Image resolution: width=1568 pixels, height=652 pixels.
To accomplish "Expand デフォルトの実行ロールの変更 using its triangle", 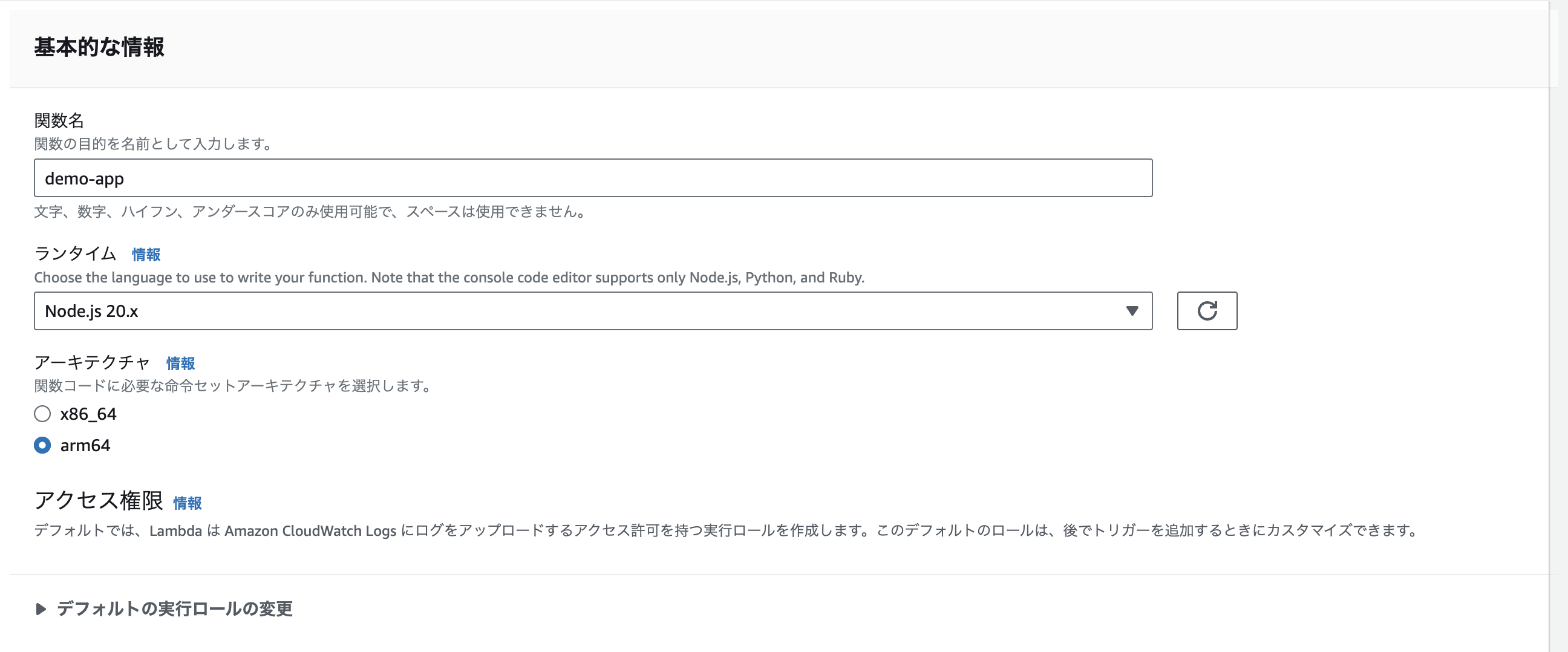I will click(x=41, y=609).
